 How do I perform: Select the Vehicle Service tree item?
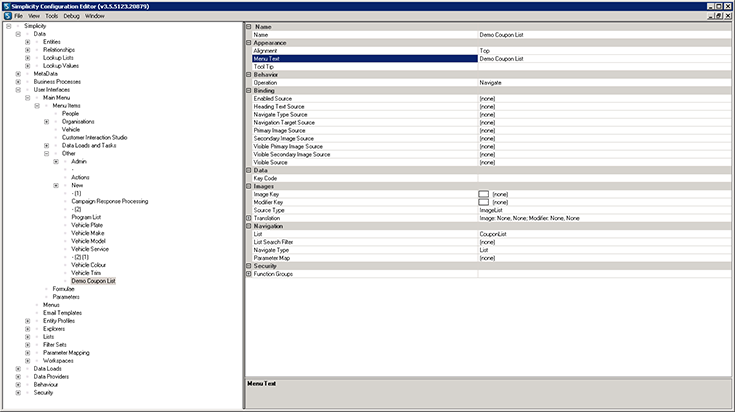90,249
